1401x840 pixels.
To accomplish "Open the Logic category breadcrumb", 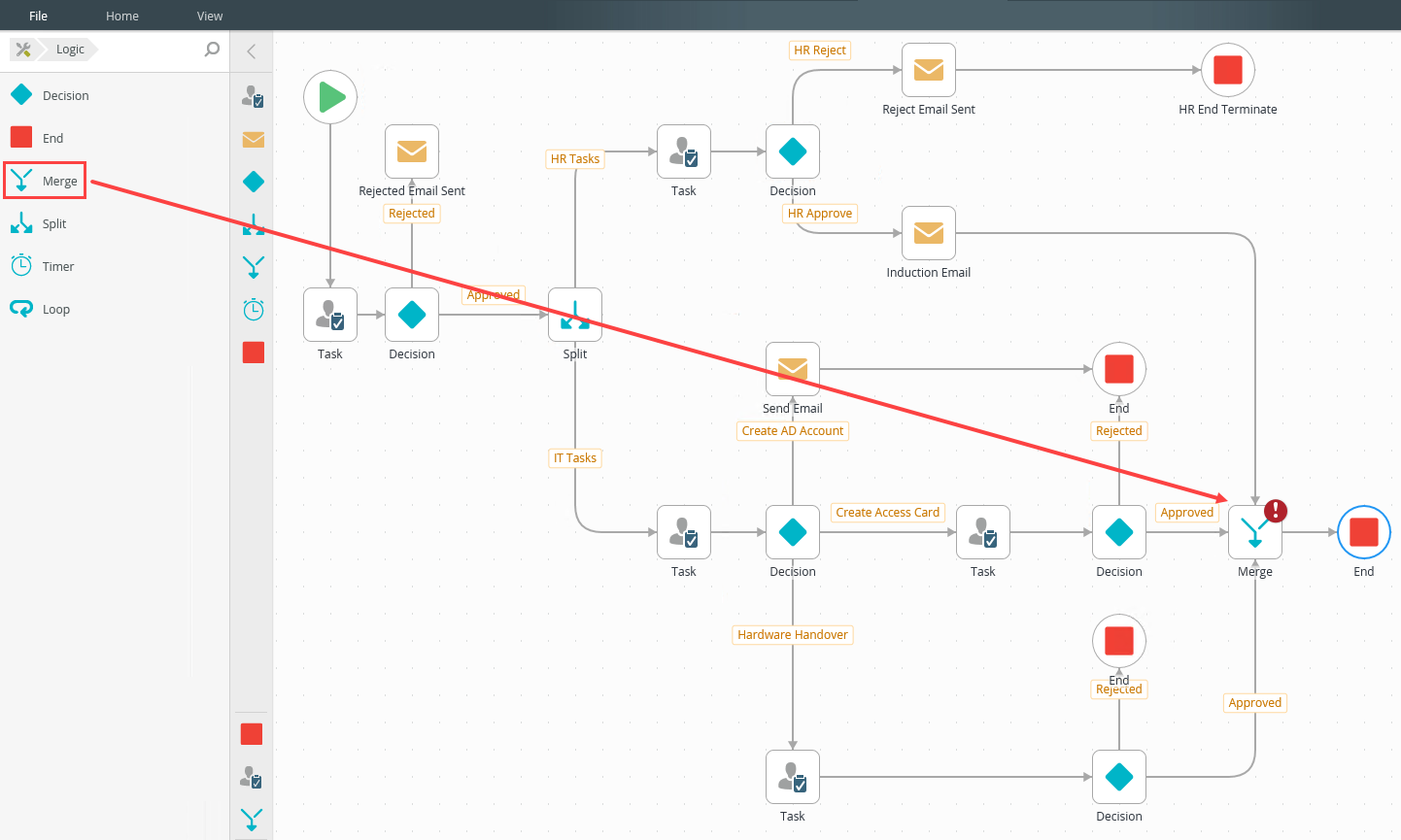I will (x=70, y=50).
